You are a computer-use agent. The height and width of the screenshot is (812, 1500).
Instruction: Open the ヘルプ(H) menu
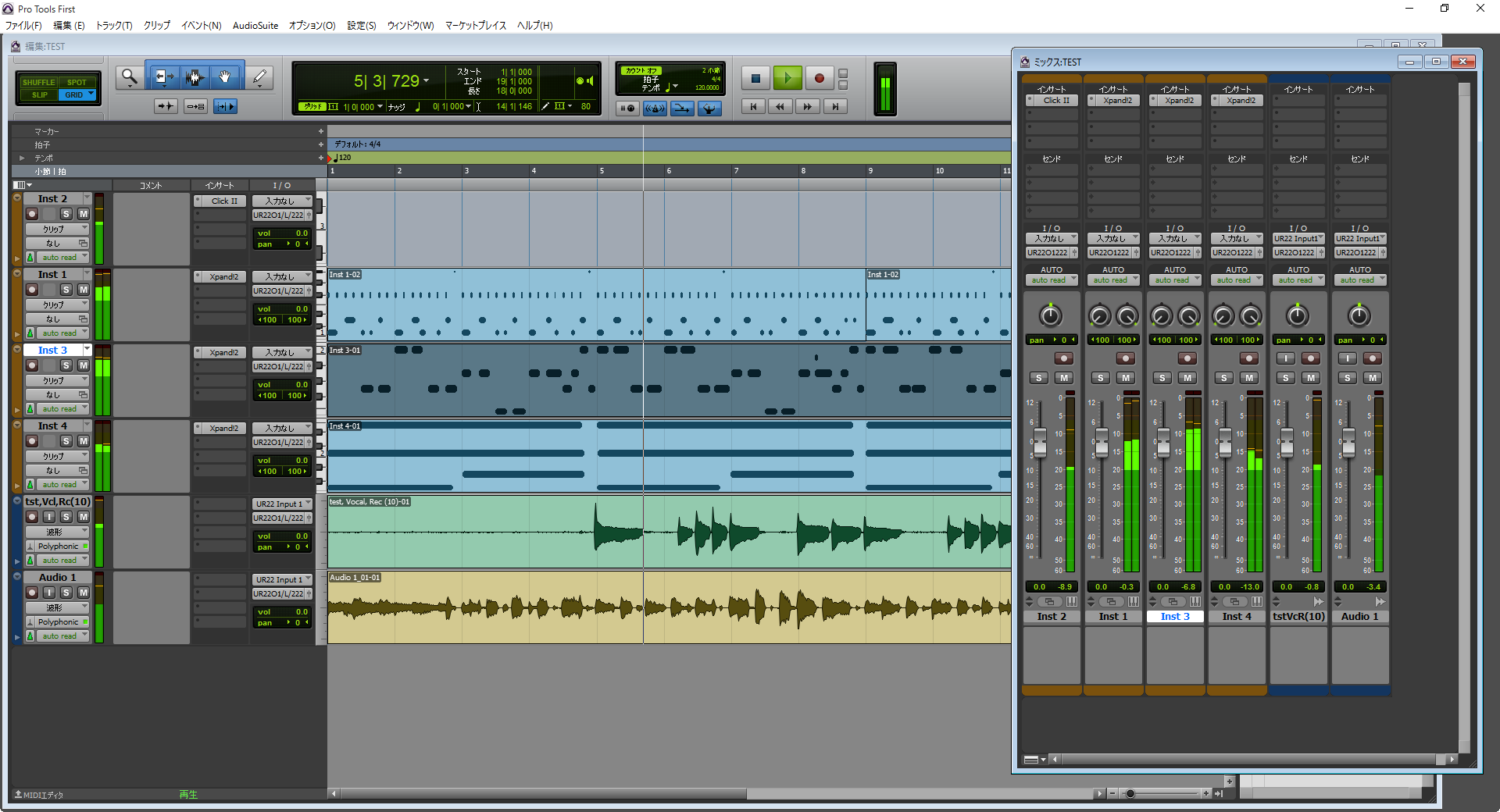tap(534, 26)
